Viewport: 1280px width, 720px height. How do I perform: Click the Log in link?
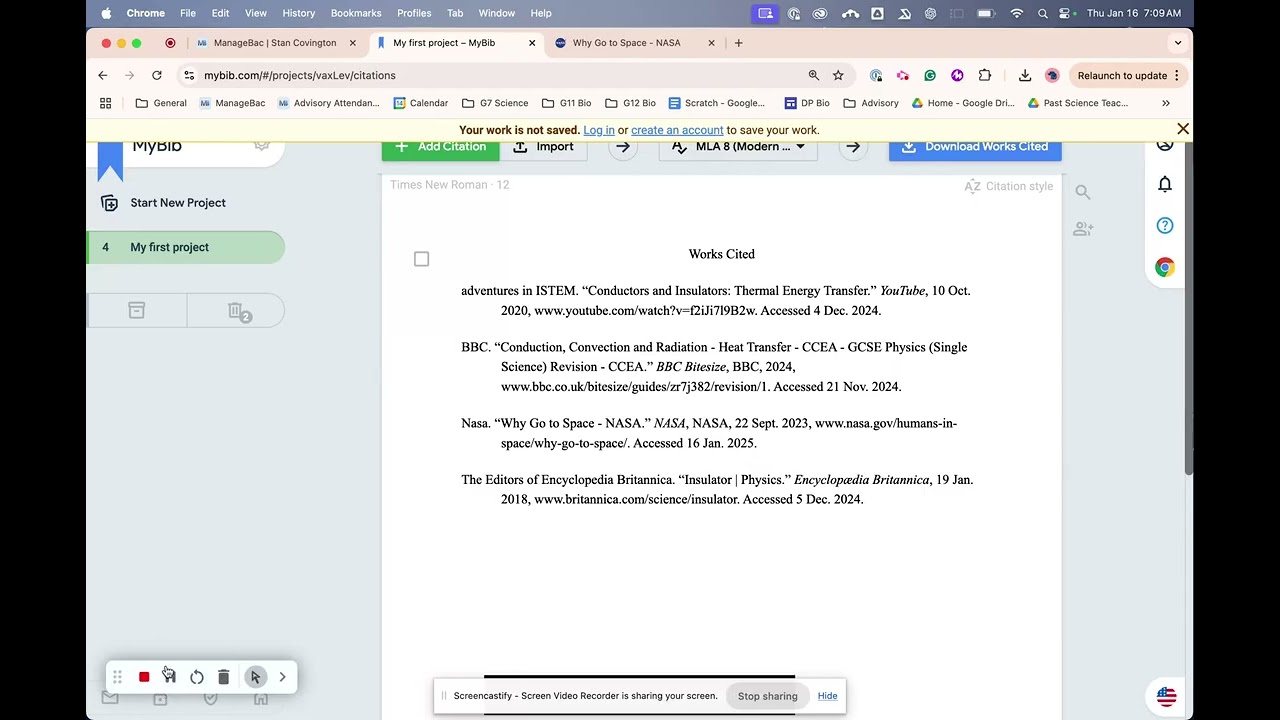(x=599, y=130)
